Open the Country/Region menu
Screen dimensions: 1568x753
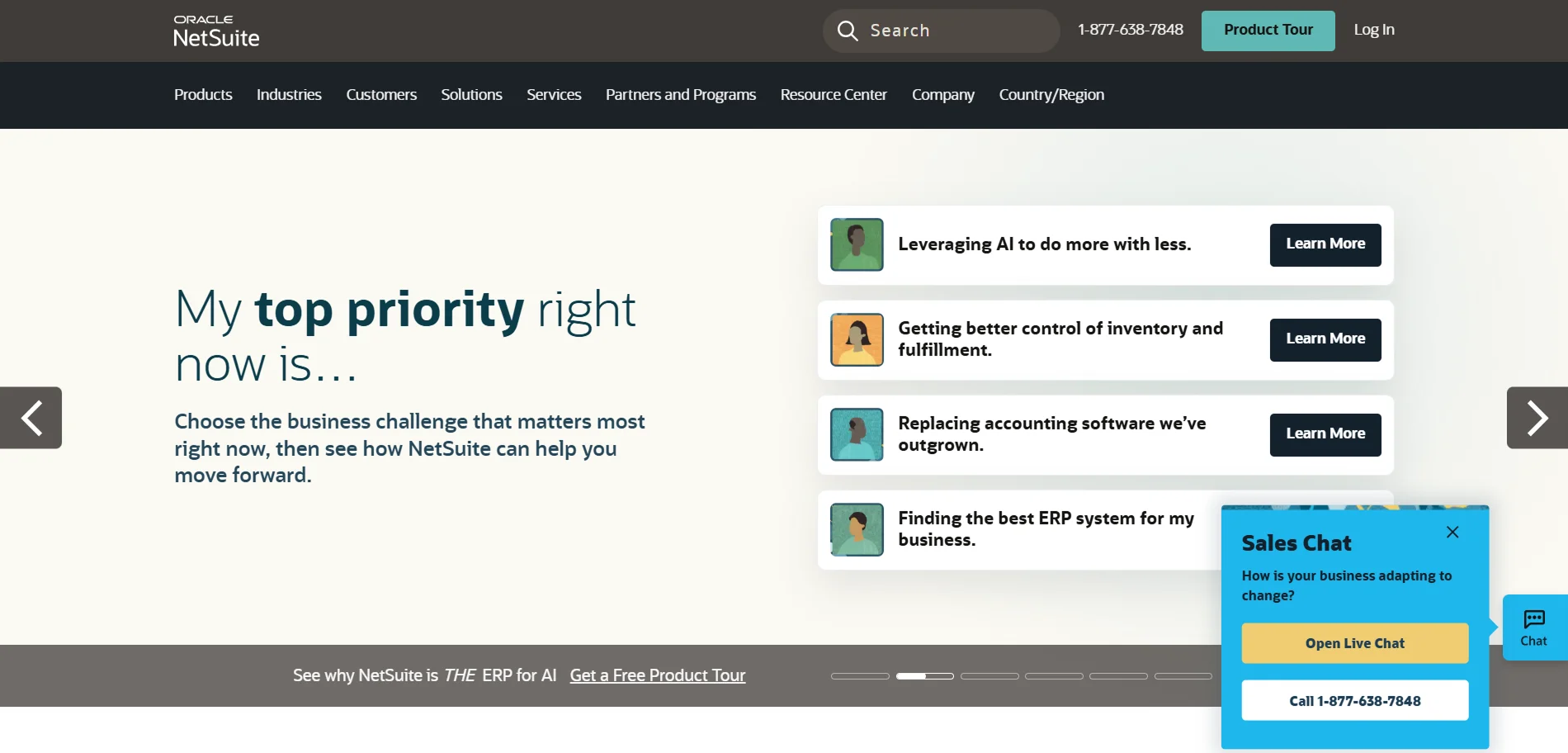coord(1051,95)
